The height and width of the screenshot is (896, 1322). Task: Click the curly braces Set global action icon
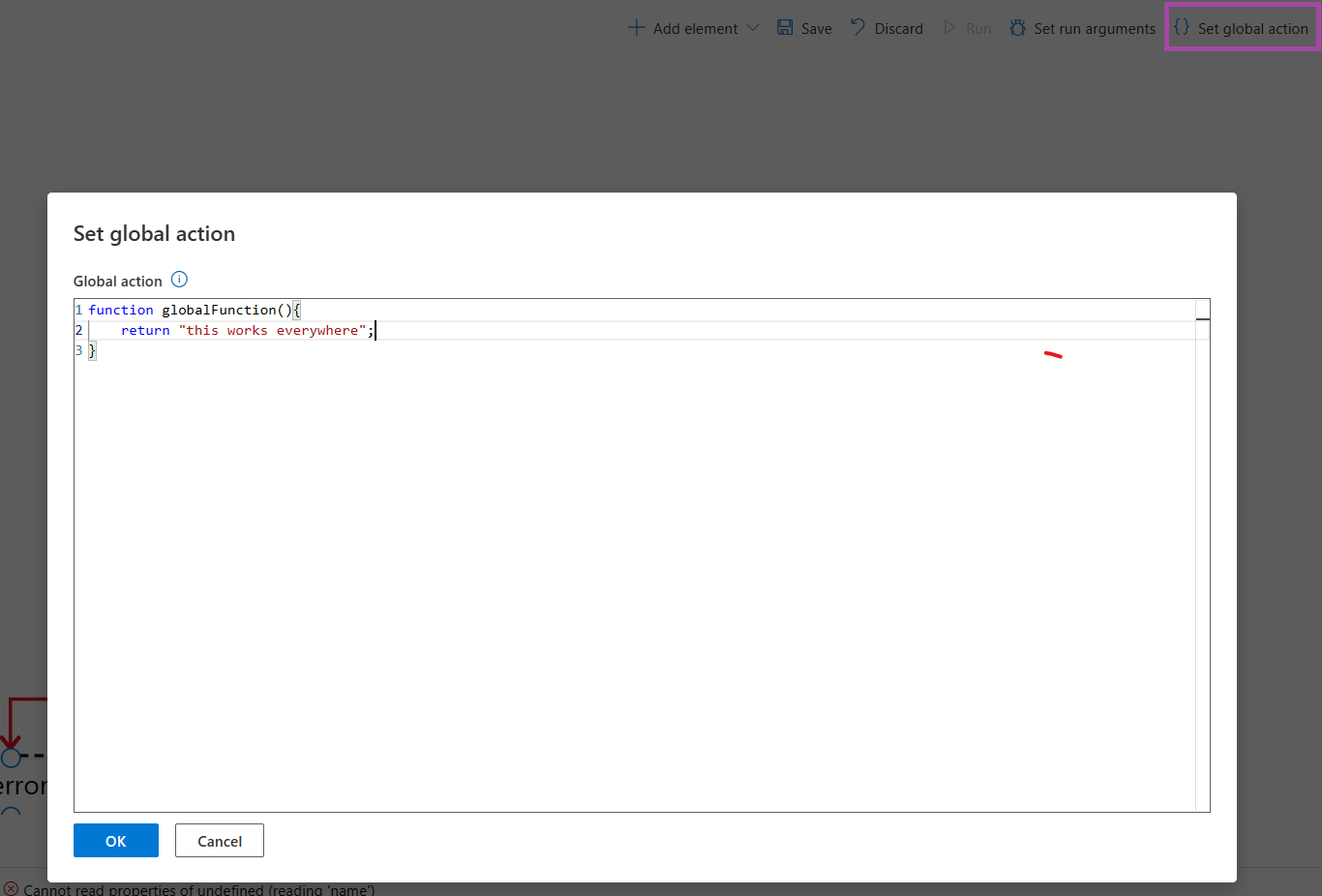(x=1182, y=27)
